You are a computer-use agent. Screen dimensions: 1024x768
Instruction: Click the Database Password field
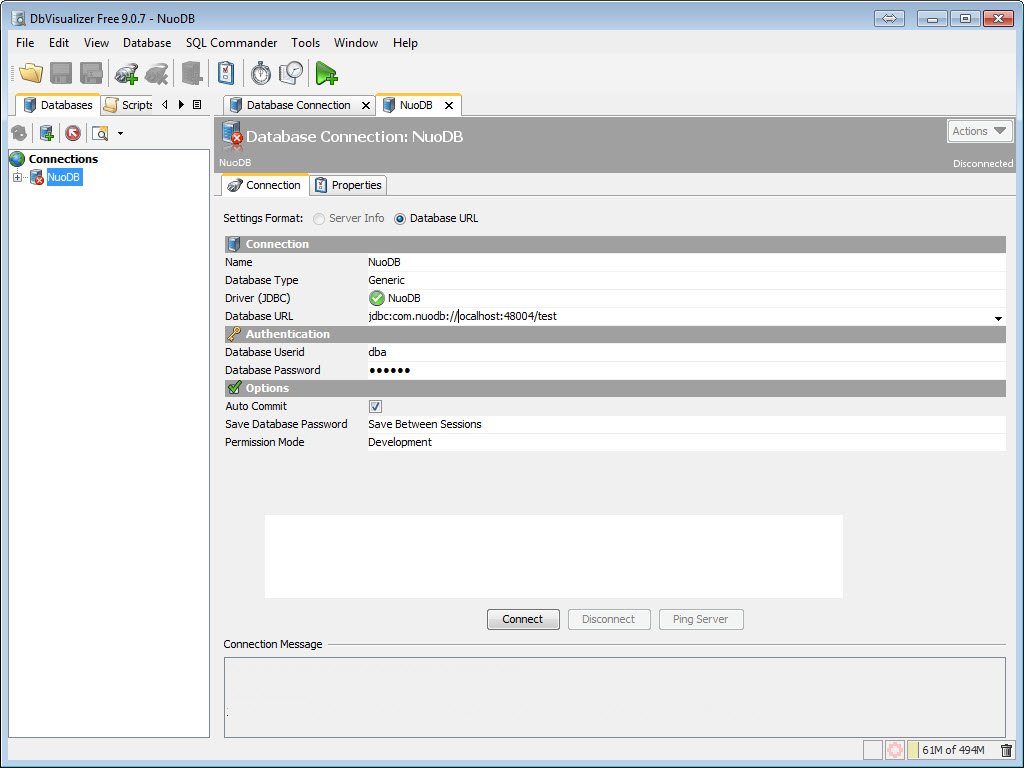686,370
